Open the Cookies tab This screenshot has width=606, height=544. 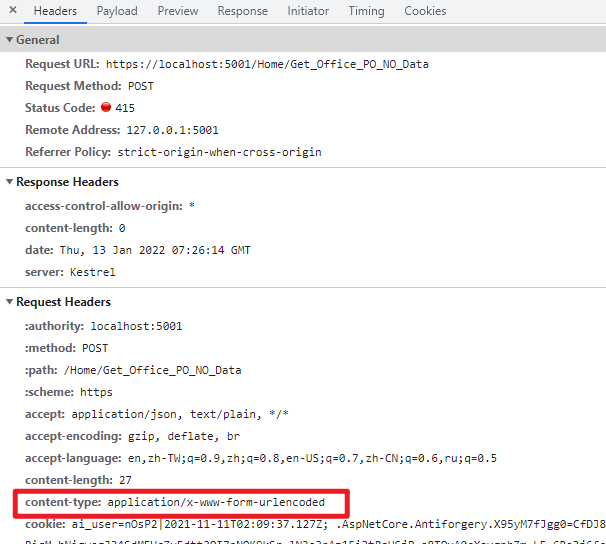[425, 11]
